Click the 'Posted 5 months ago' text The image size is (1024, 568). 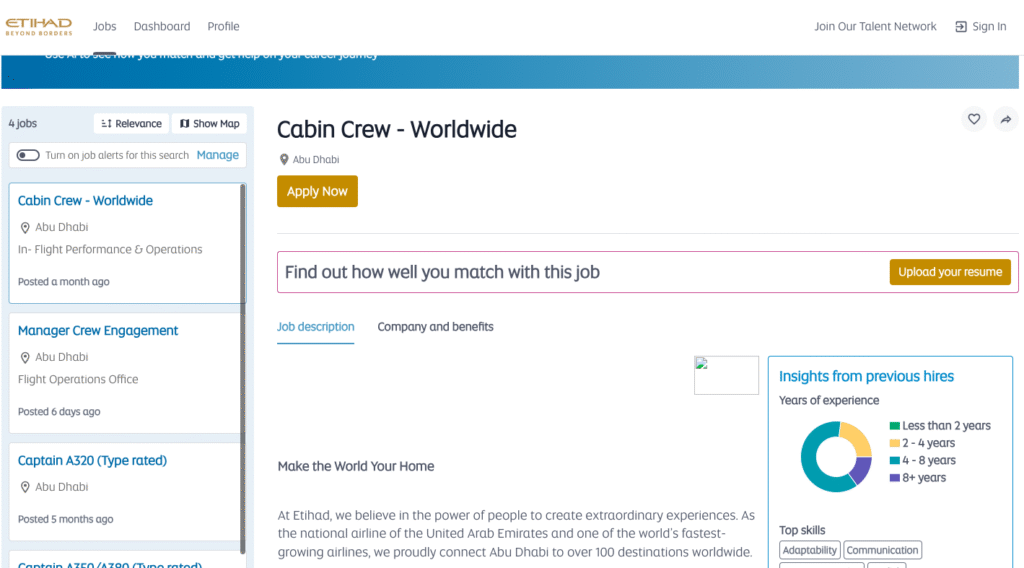65,519
